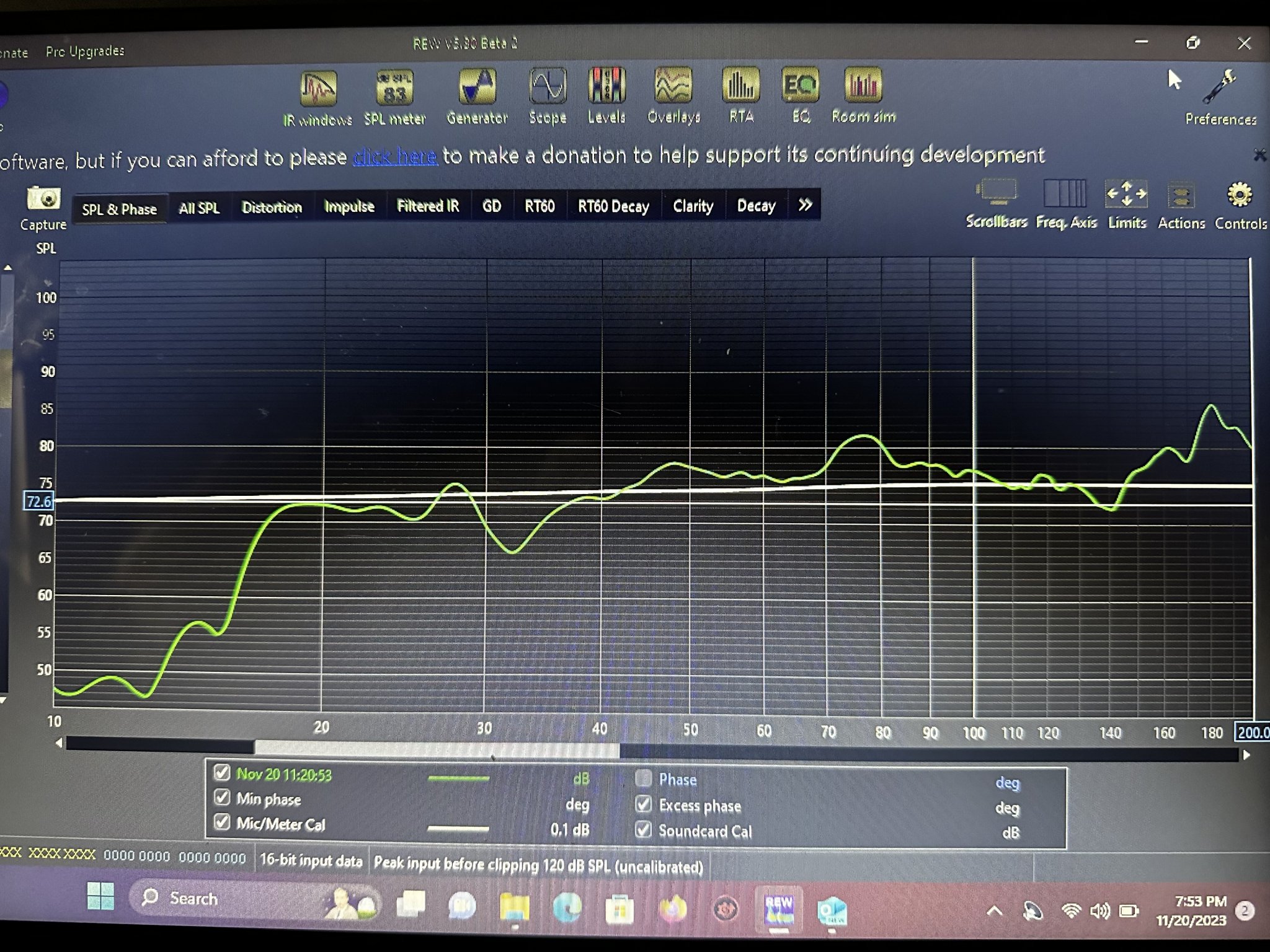Follow the click here donation link
Viewport: 1270px width, 952px height.
tap(396, 156)
